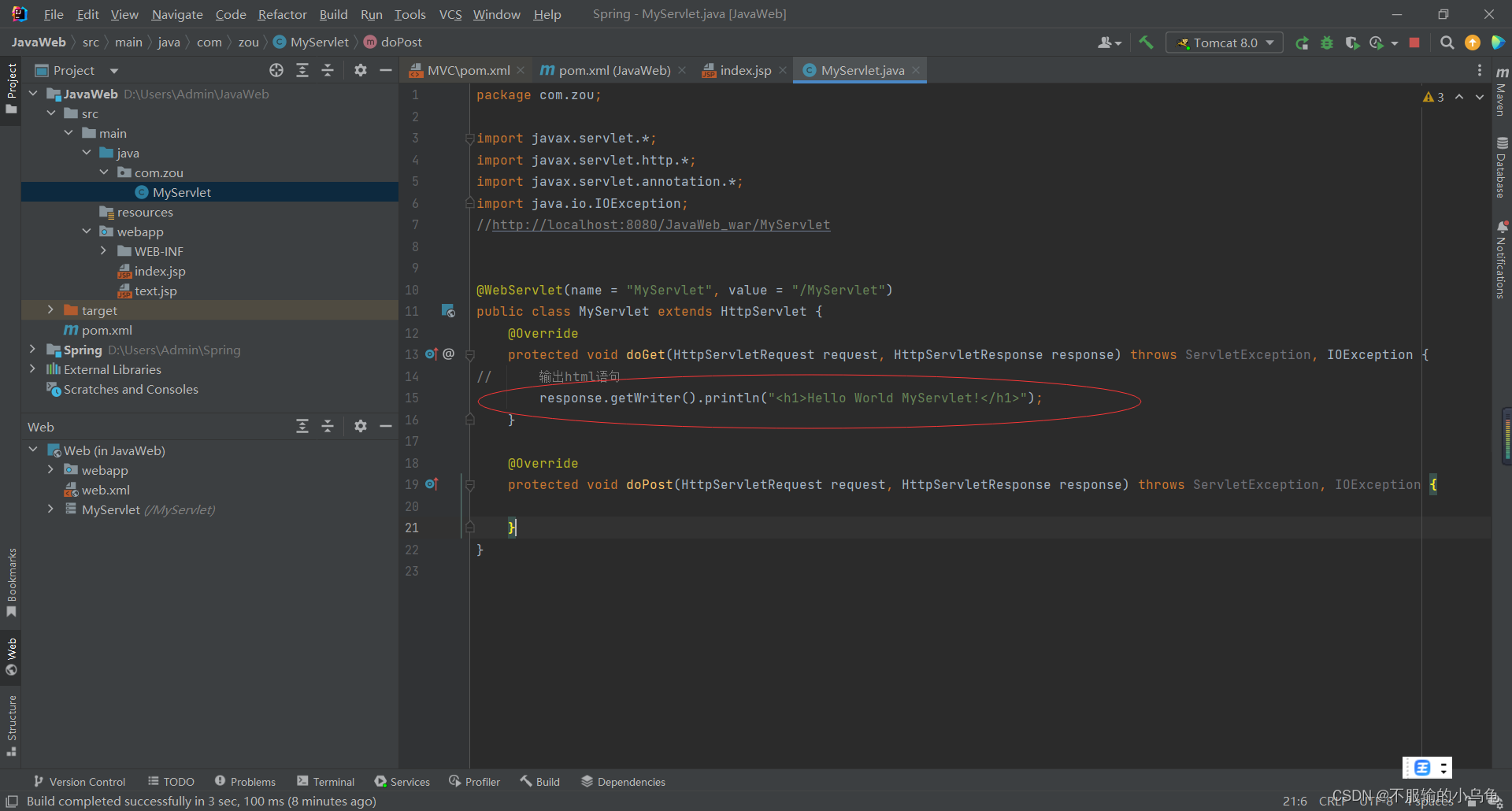Toggle the Web sidebar tool button
Image resolution: width=1512 pixels, height=811 pixels.
pyautogui.click(x=11, y=657)
